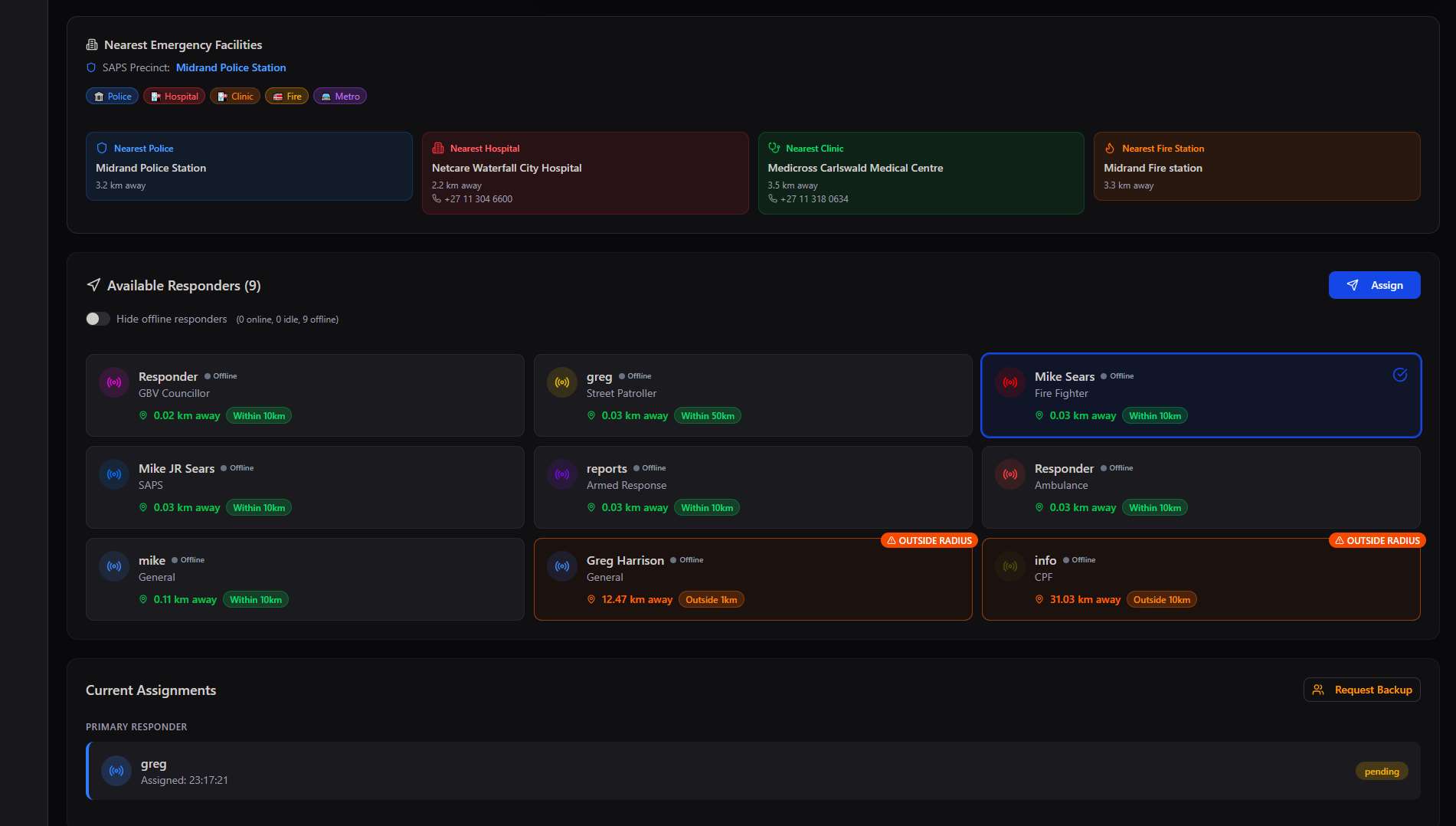
Task: Click pending status badge on greg assignment
Action: [x=1382, y=772]
